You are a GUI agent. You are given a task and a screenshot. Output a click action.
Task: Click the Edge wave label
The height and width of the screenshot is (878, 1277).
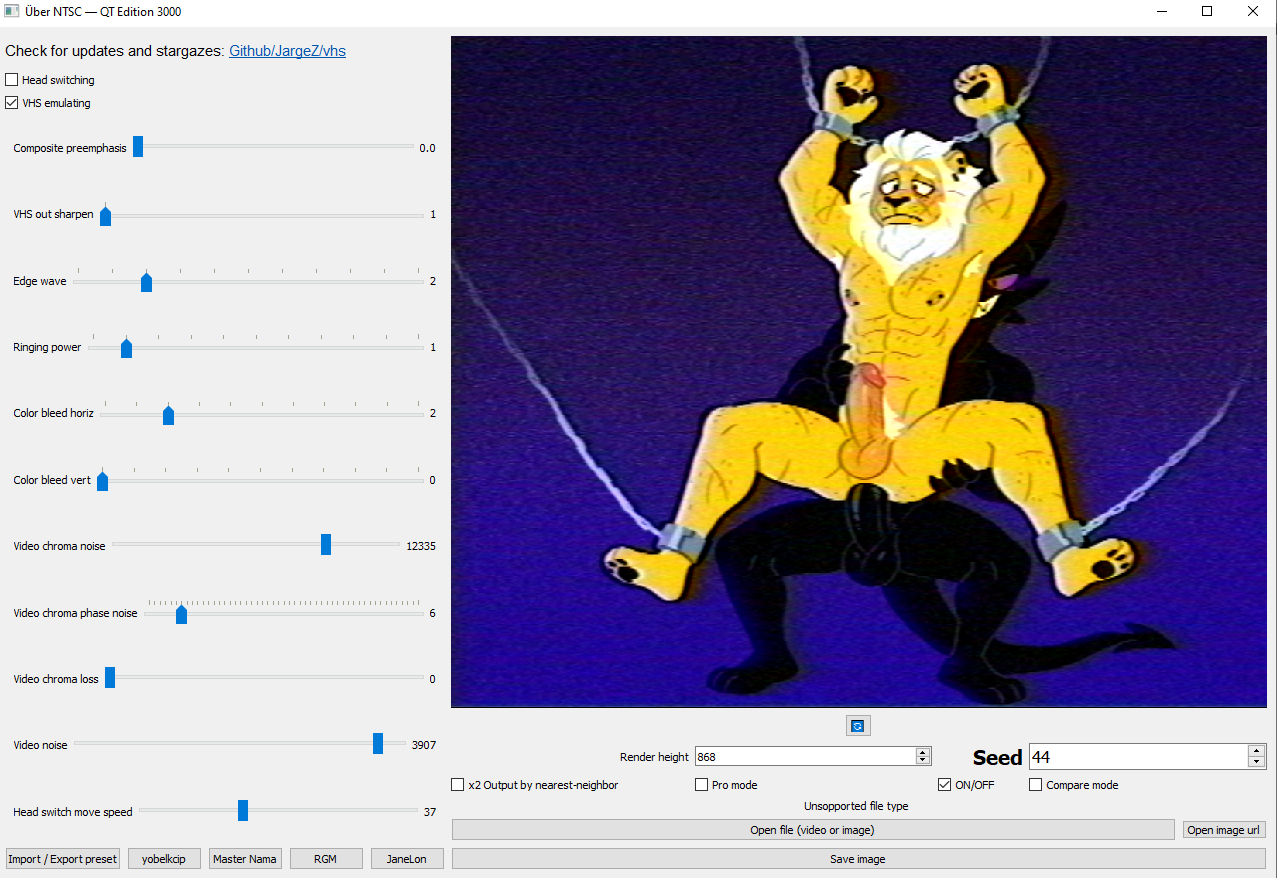(40, 281)
